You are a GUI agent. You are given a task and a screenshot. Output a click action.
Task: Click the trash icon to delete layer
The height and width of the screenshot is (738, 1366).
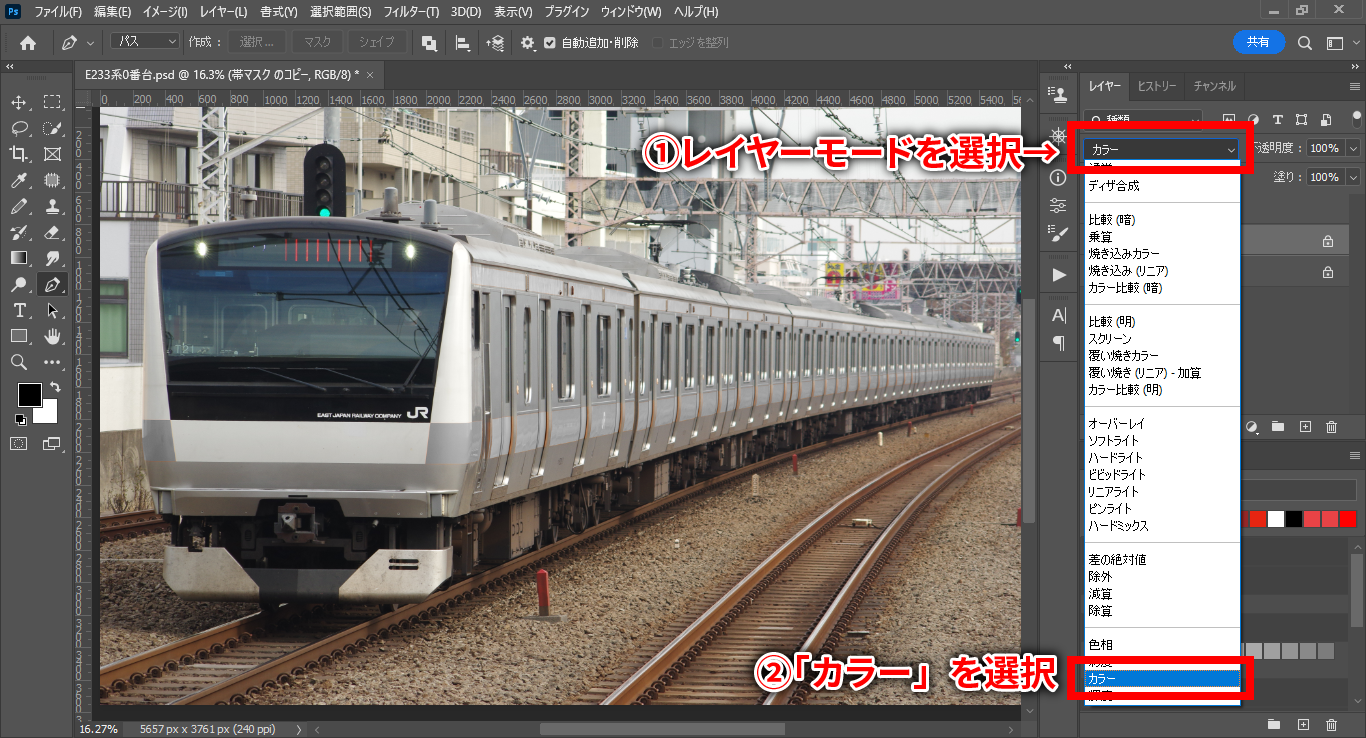1331,427
